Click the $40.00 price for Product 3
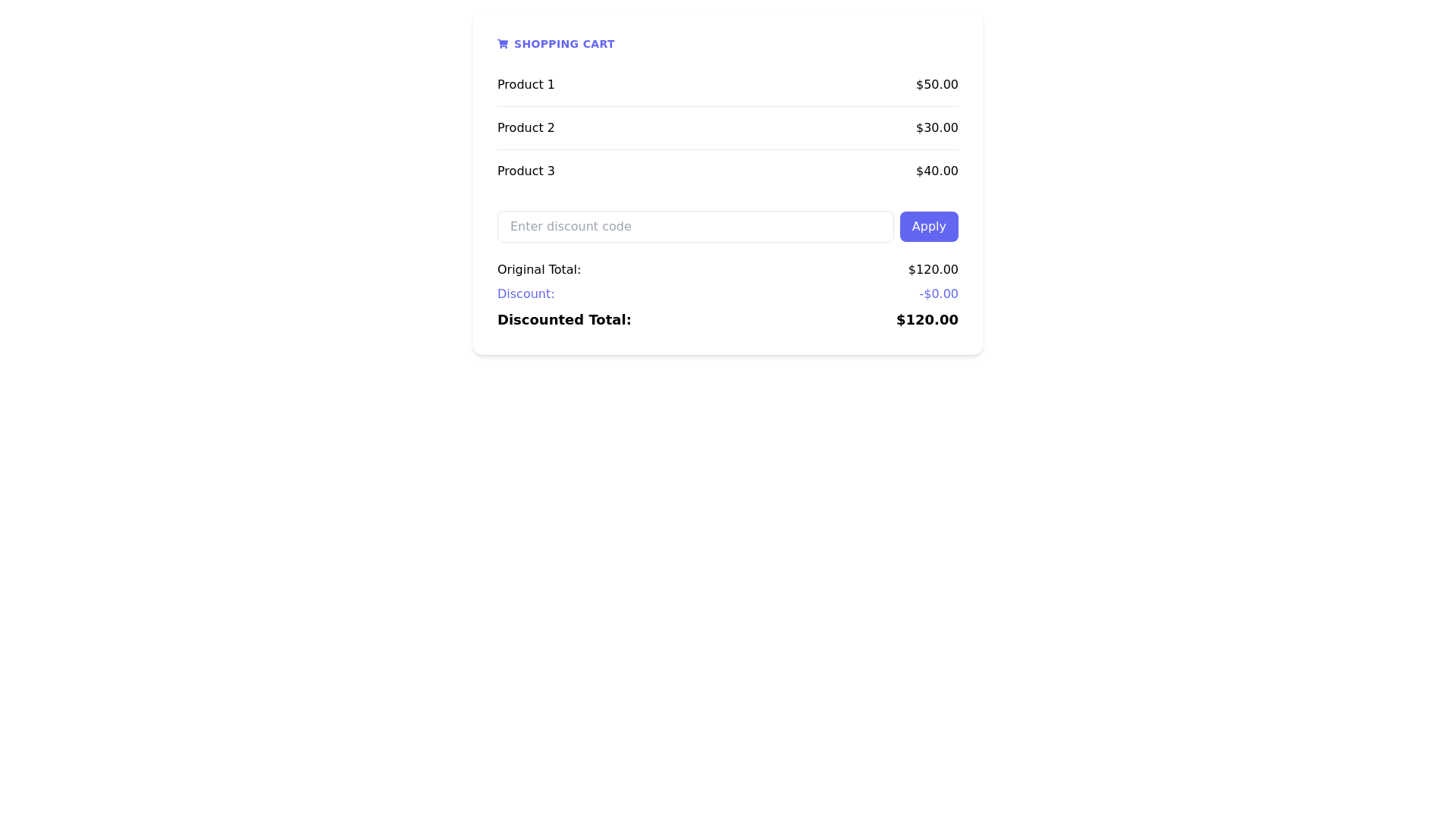Image resolution: width=1456 pixels, height=819 pixels. click(x=937, y=171)
